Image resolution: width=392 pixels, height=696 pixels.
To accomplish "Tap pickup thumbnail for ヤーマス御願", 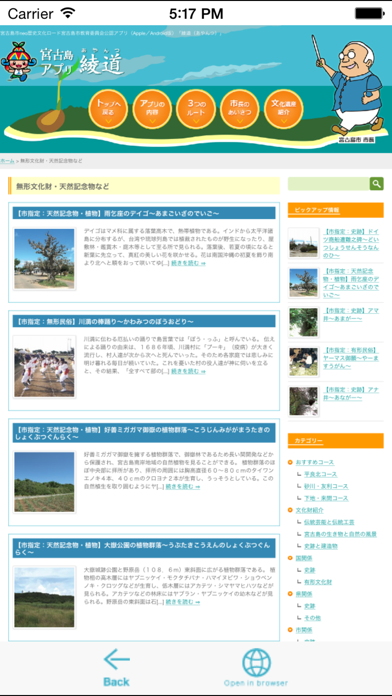I will [x=304, y=362].
